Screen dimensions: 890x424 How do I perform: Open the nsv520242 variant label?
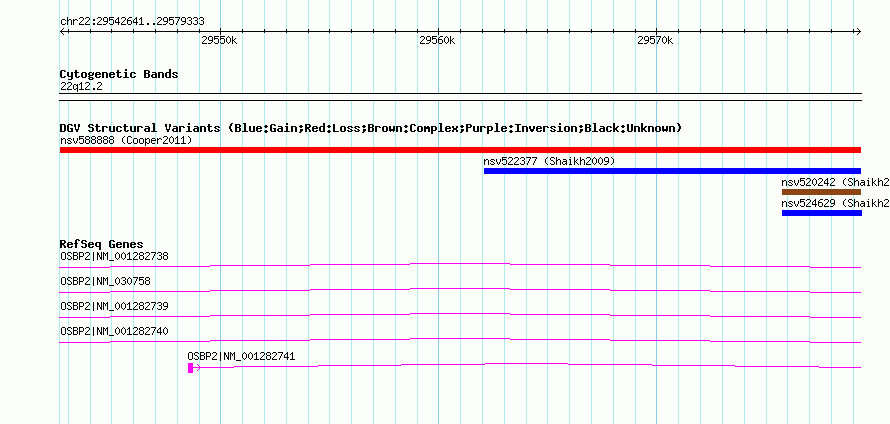click(x=835, y=182)
